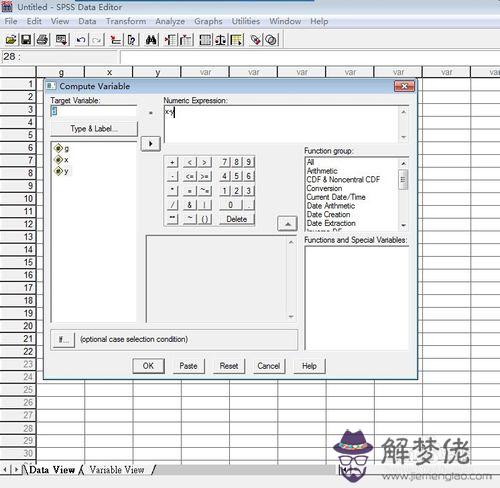Click the Weight Cases scales icon
Viewport: 500px width, 488px height.
[x=221, y=40]
